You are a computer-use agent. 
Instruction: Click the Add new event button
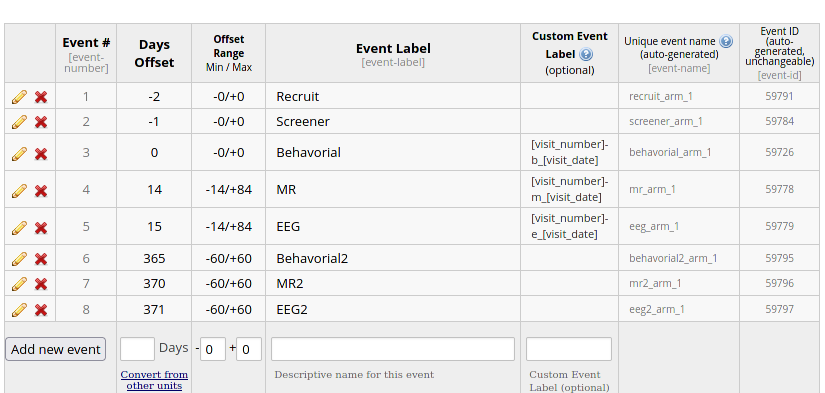click(x=56, y=349)
